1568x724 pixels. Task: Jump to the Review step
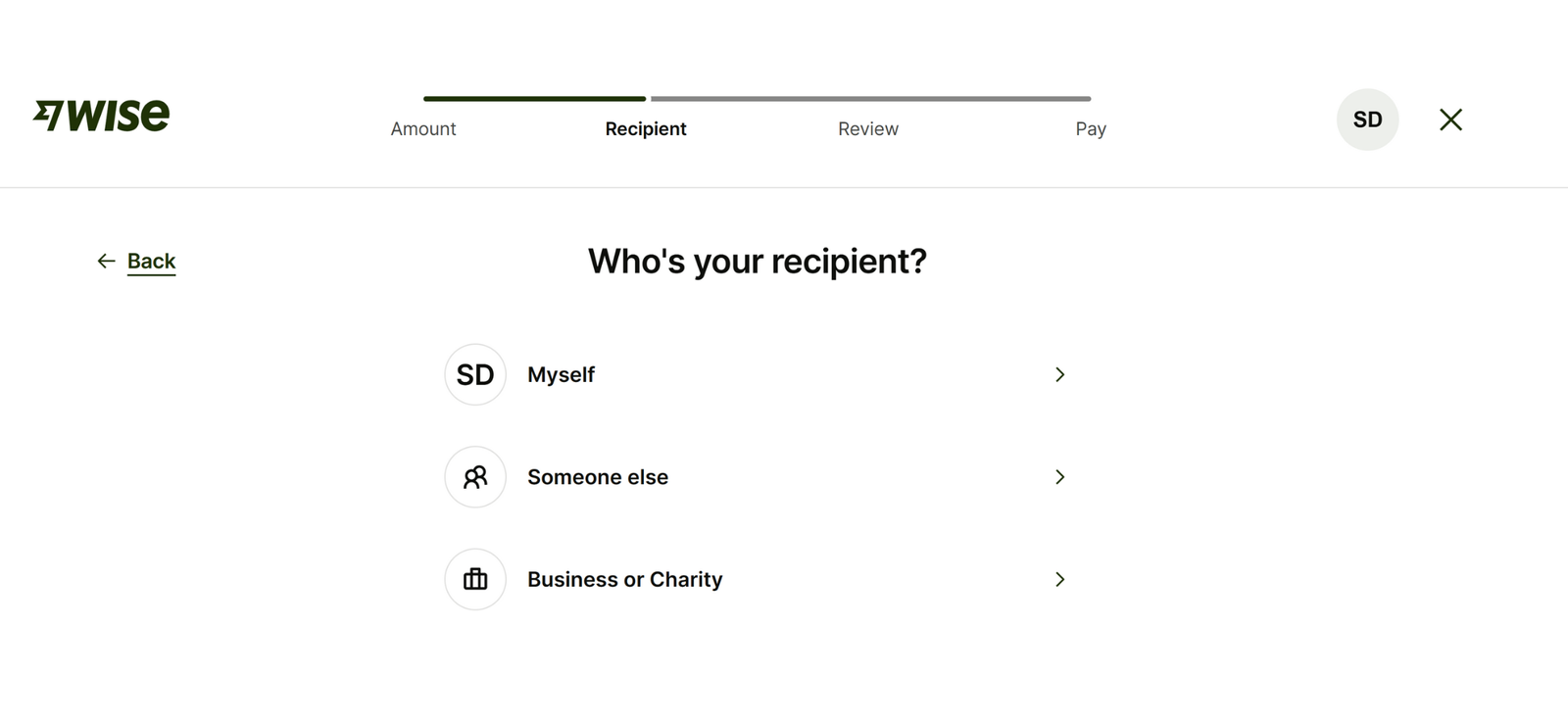[867, 128]
